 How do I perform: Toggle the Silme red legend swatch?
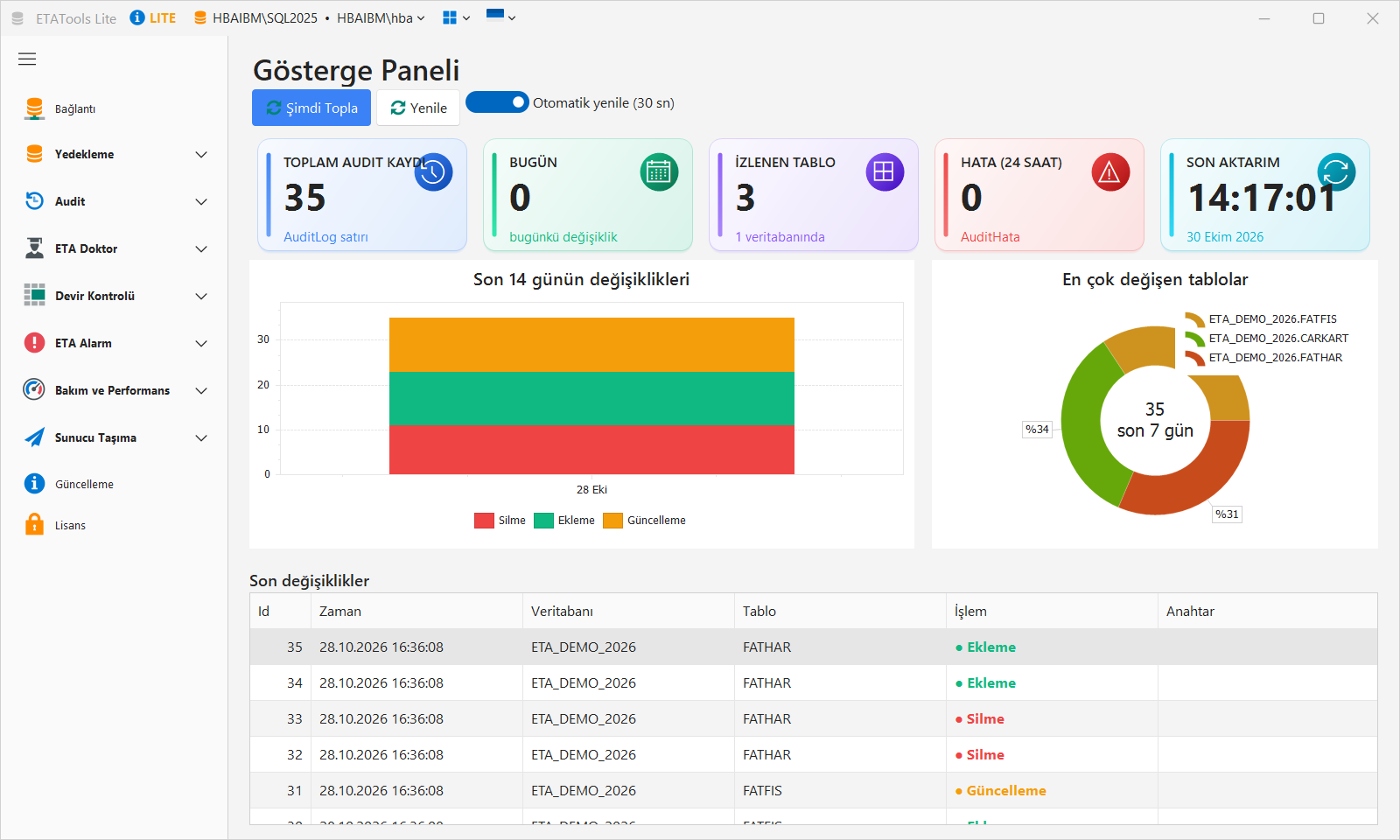tap(484, 521)
